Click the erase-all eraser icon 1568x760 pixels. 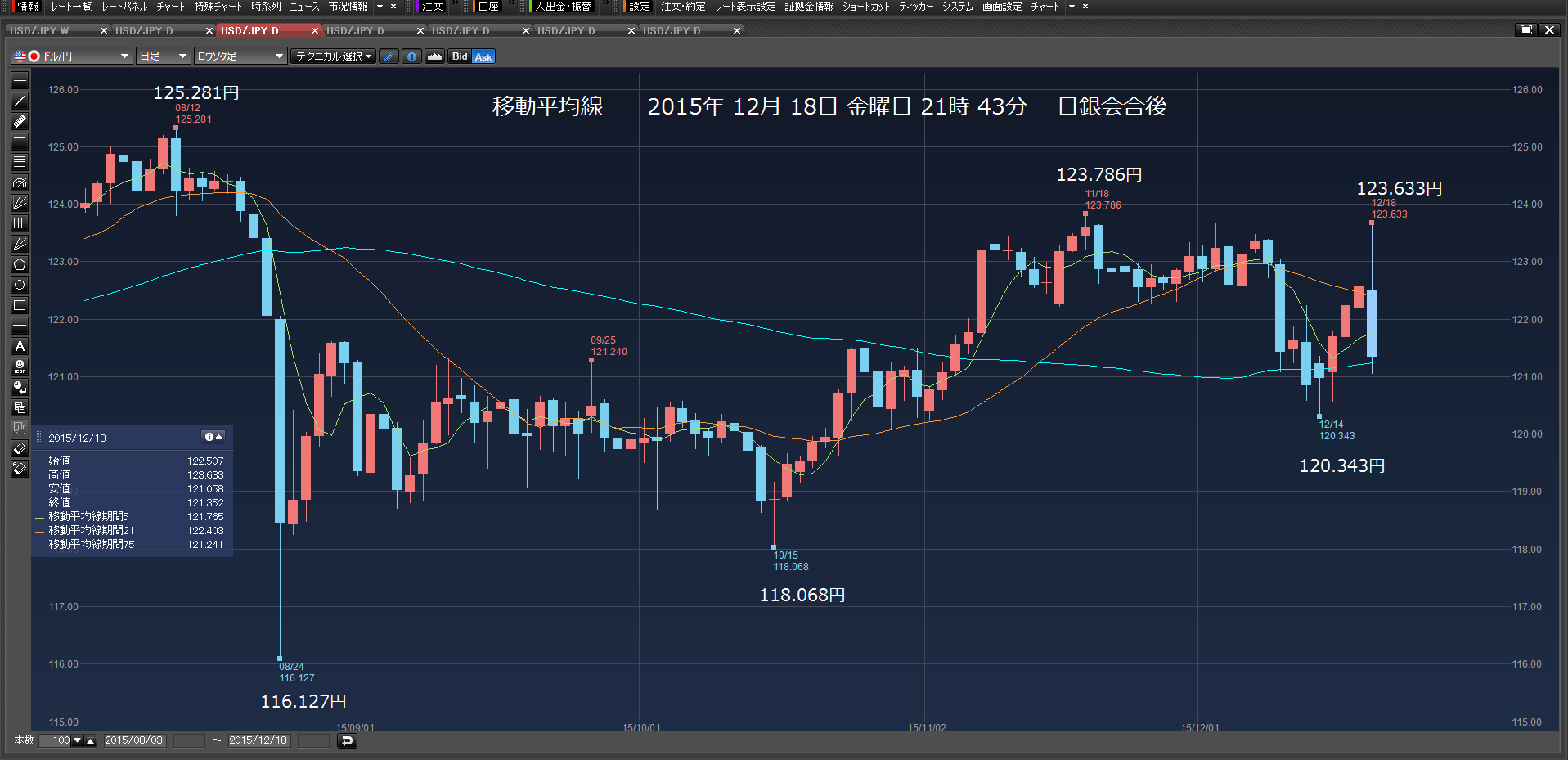(20, 469)
